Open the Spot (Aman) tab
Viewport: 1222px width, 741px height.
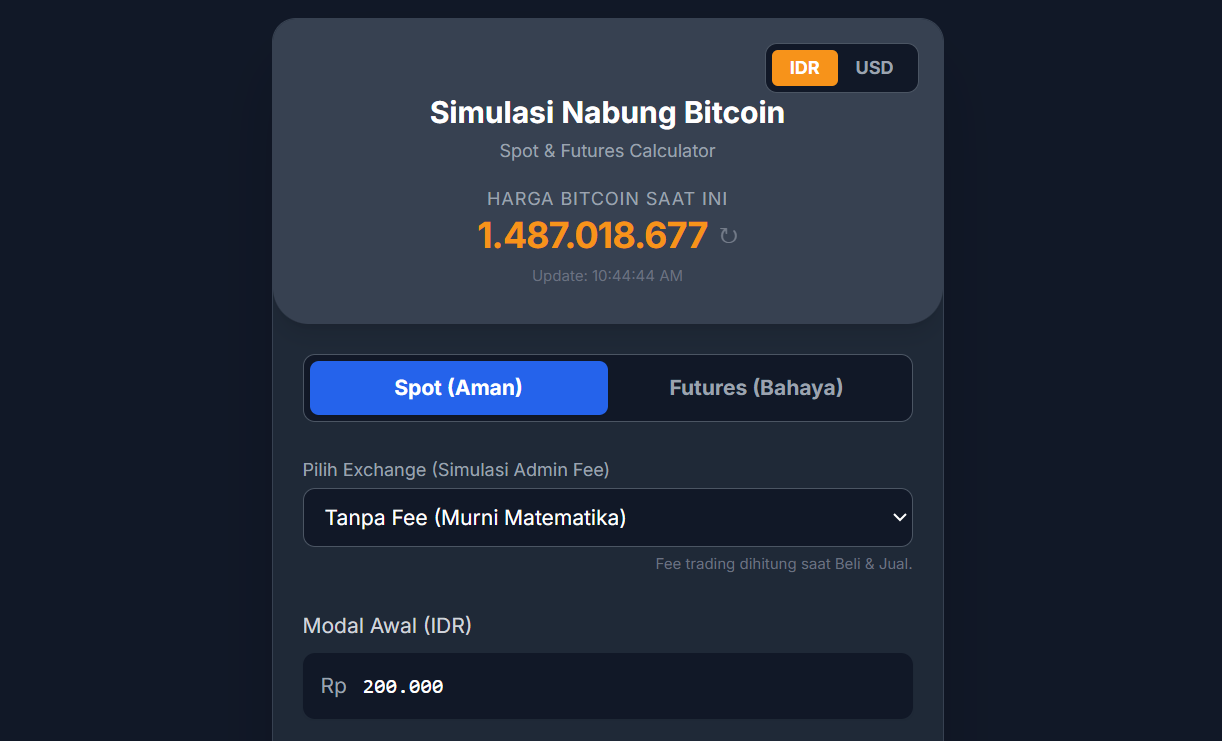pos(459,388)
